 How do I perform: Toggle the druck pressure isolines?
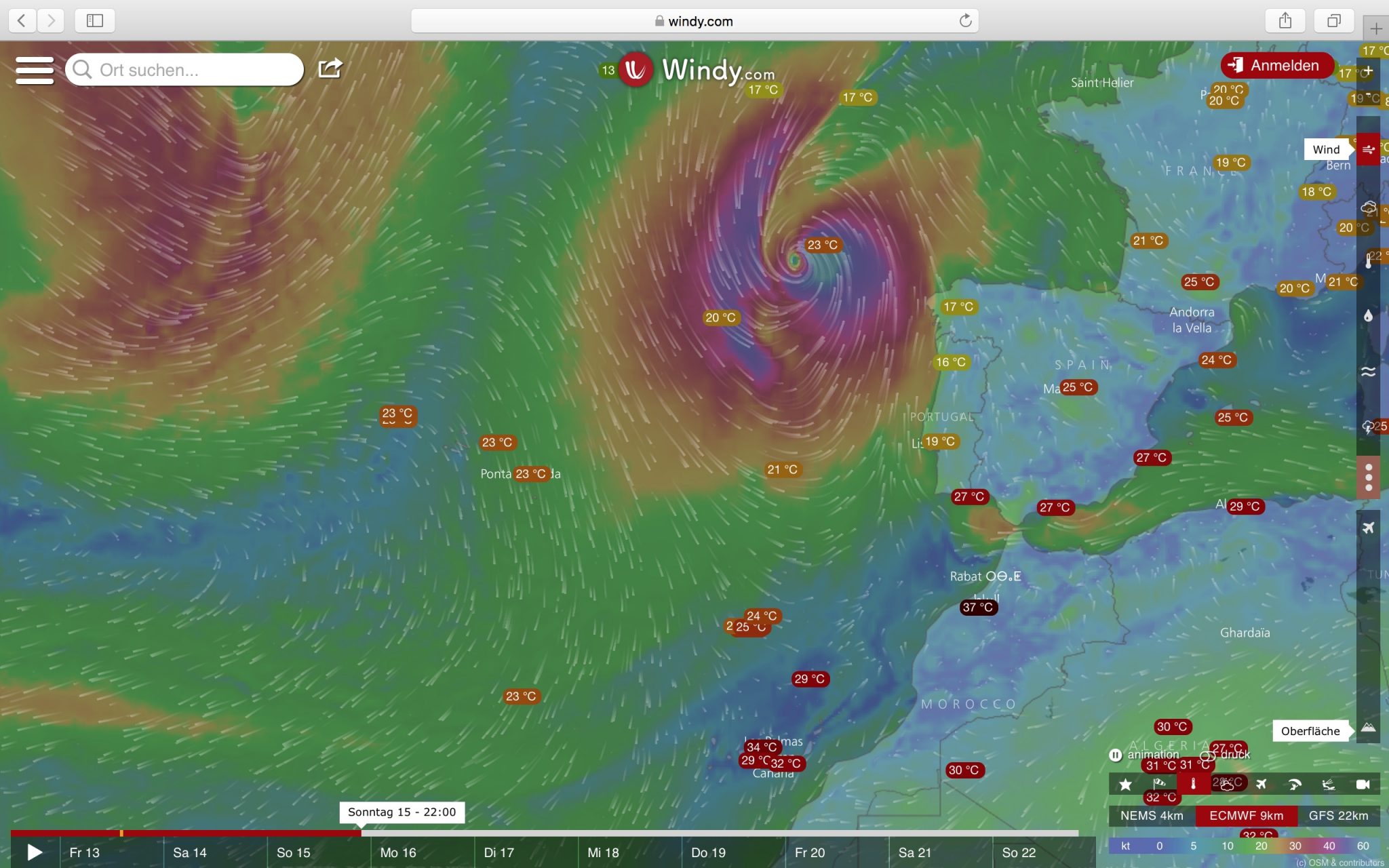[1207, 755]
